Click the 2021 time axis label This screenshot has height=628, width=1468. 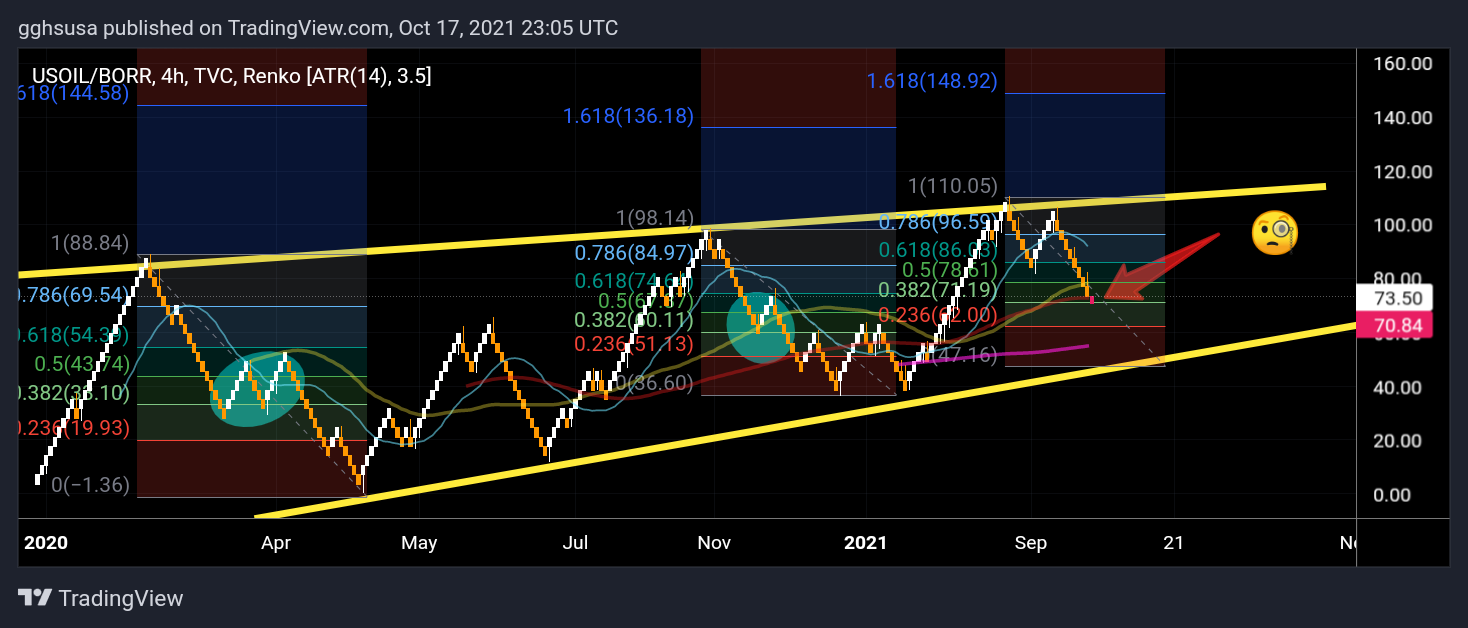(866, 543)
